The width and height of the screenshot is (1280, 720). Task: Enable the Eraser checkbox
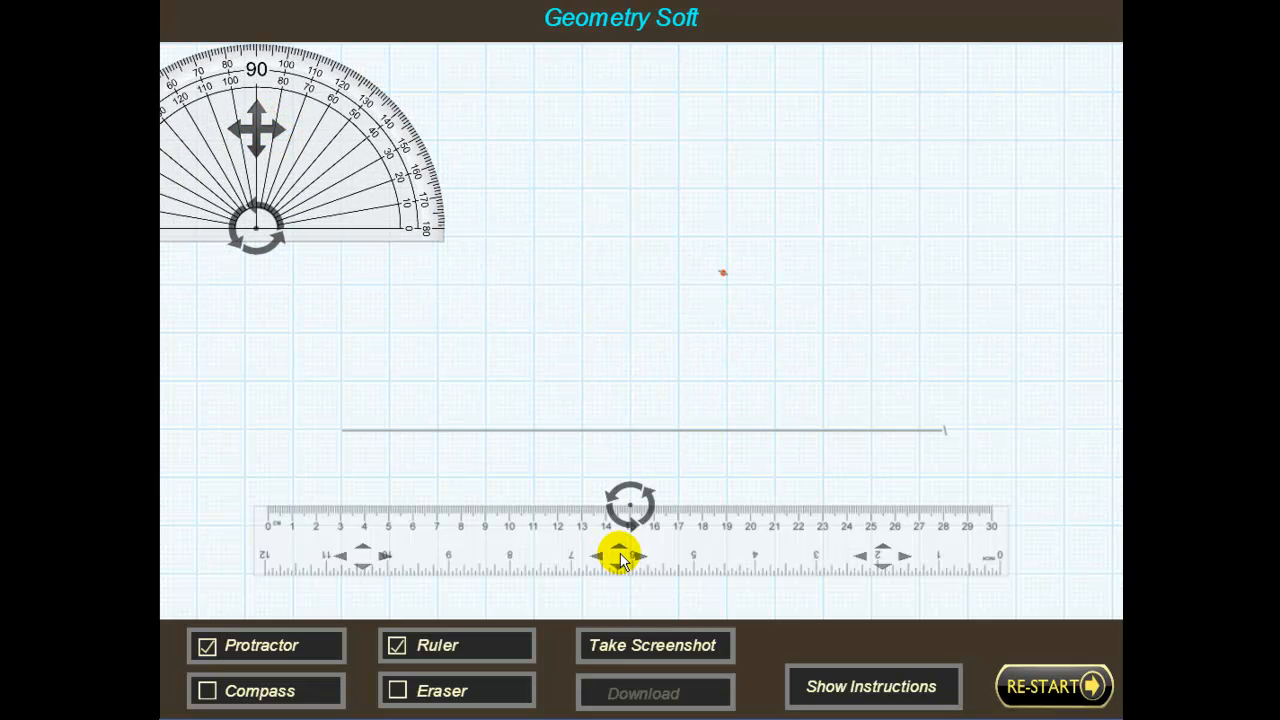tap(397, 690)
